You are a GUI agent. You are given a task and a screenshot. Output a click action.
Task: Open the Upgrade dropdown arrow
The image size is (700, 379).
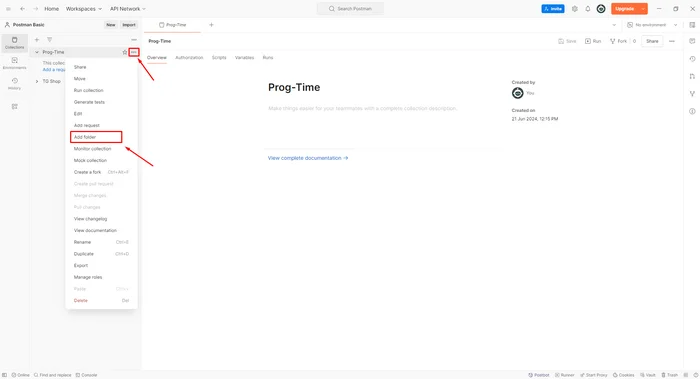(x=643, y=8)
